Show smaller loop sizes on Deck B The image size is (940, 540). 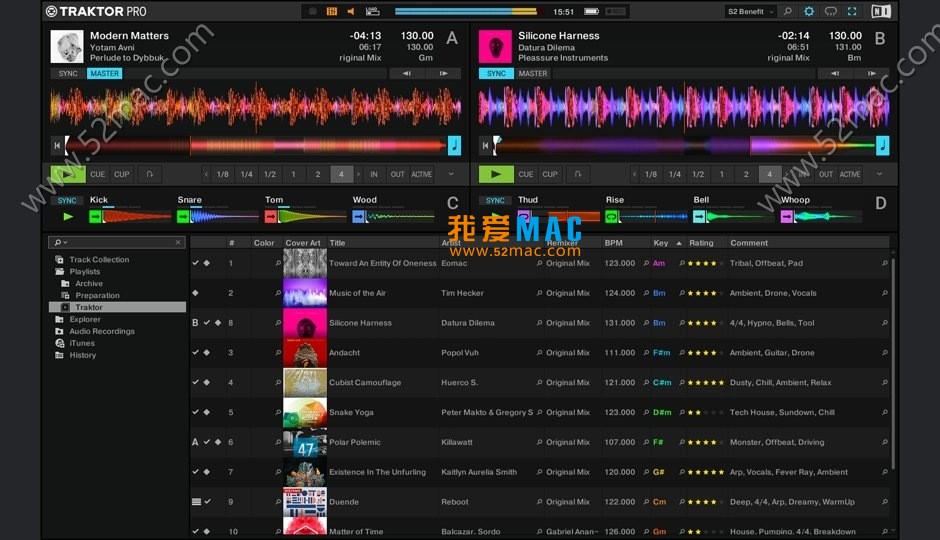(x=634, y=174)
